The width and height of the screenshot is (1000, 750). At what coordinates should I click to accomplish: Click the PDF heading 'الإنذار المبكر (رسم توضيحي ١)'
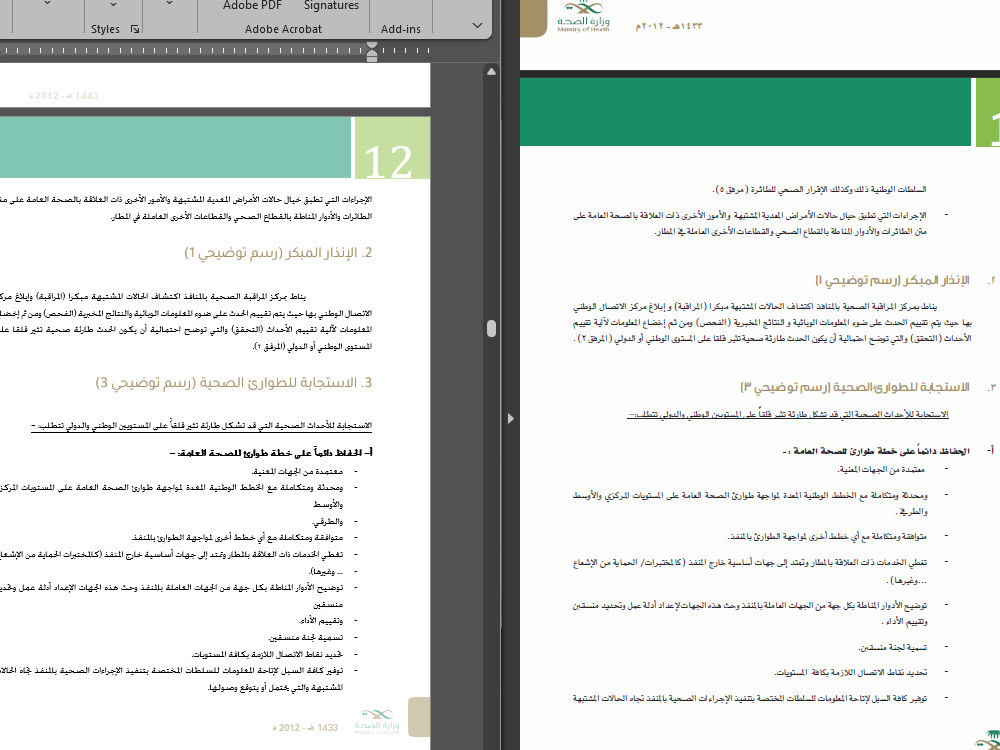(x=892, y=281)
